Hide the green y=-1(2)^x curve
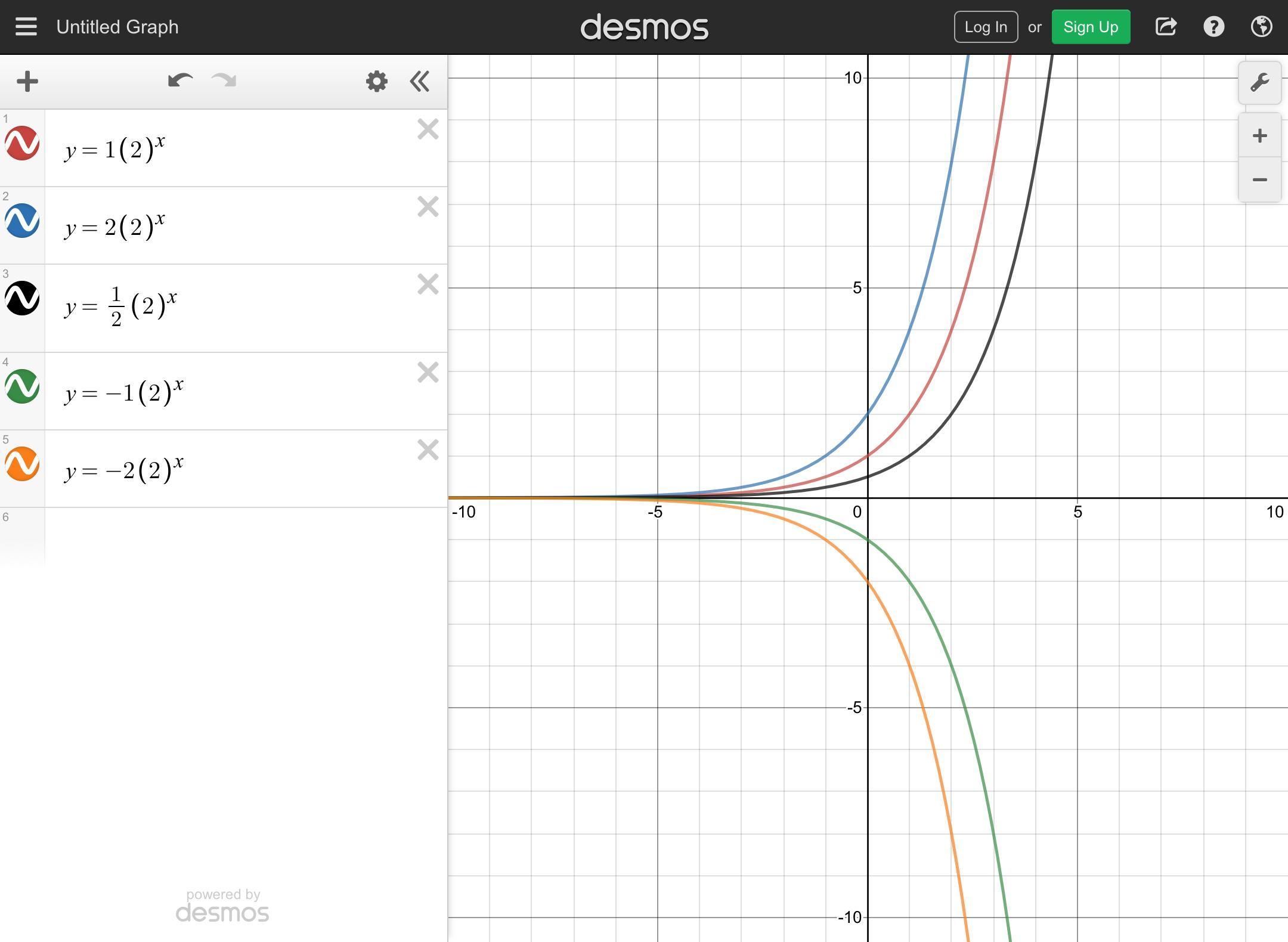The width and height of the screenshot is (1288, 942). [x=23, y=386]
